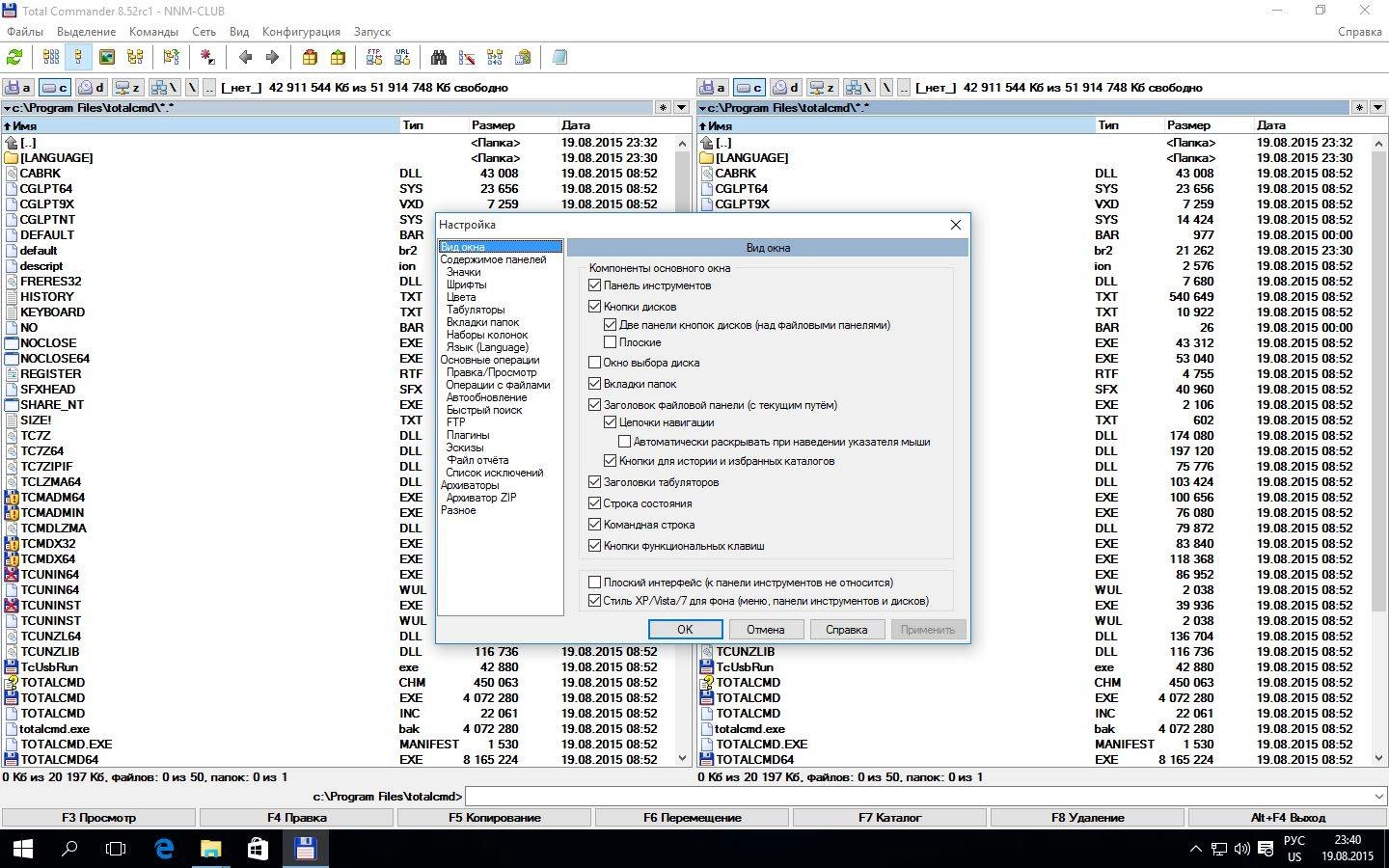
Task: Click the 'F8 Удаление' function button
Action: tap(1088, 818)
